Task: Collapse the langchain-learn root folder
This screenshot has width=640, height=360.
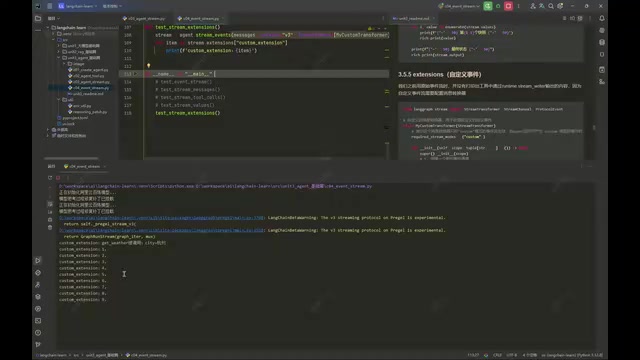Action: point(48,28)
